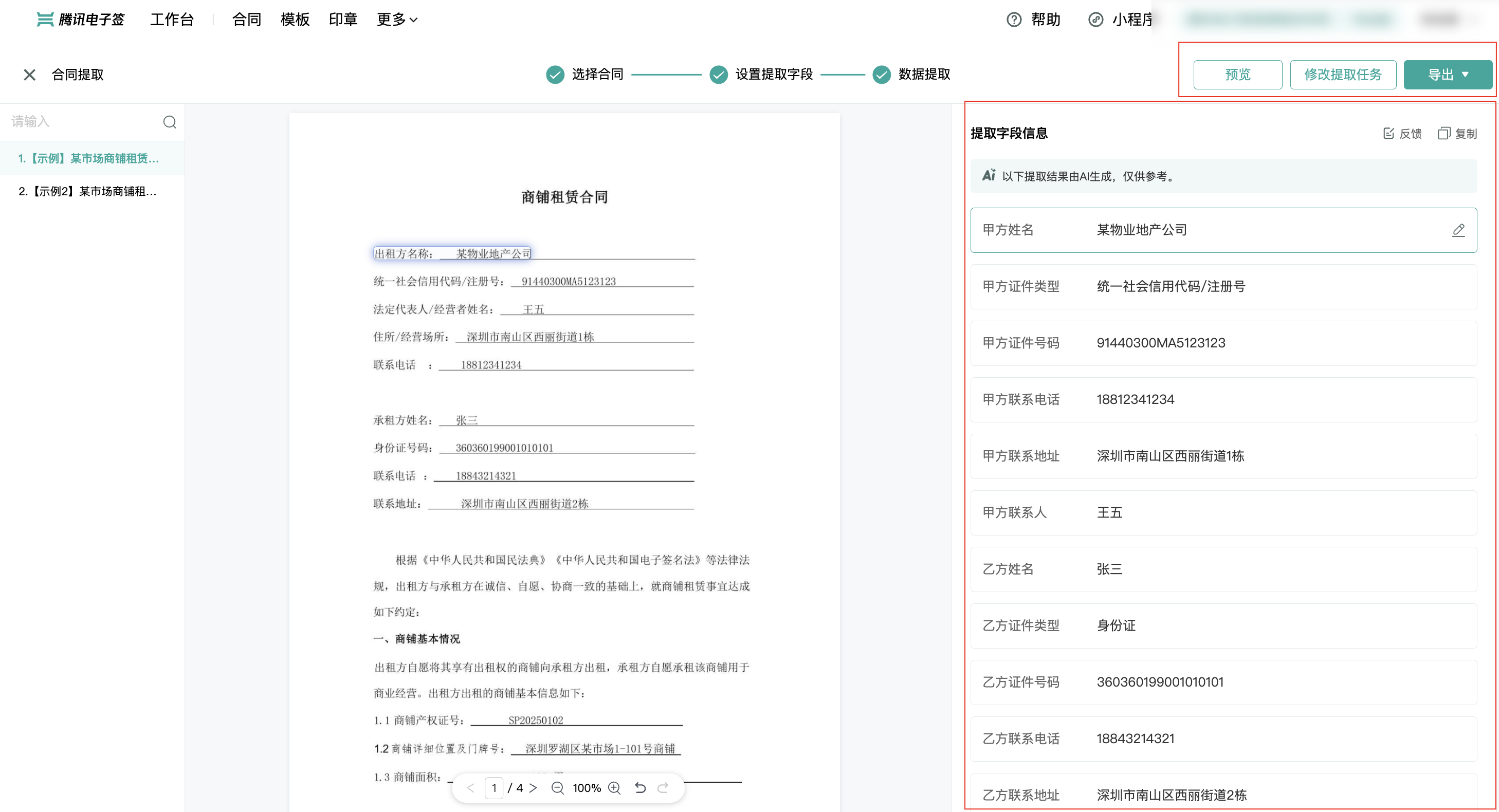Viewport: 1499px width, 812px height.
Task: Select the 乙方联系地址 field row
Action: coord(1224,792)
